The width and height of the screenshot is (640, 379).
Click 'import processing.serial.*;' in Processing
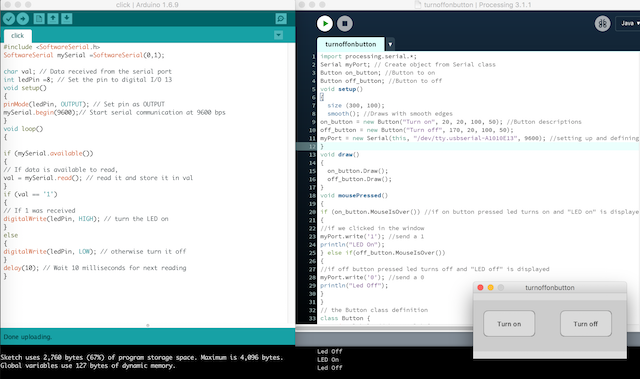tap(369, 56)
